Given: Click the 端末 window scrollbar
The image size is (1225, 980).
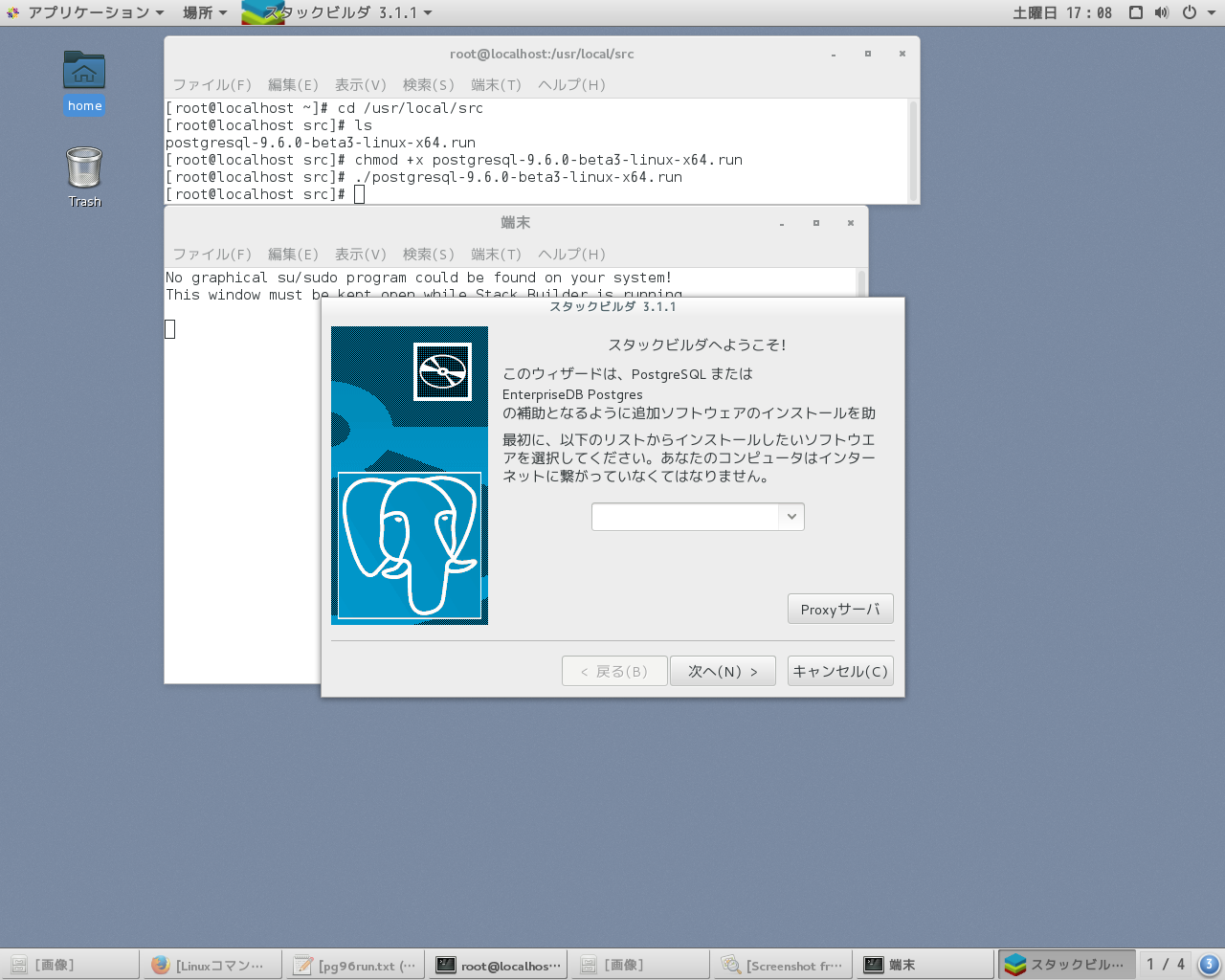Looking at the screenshot, I should [x=861, y=283].
